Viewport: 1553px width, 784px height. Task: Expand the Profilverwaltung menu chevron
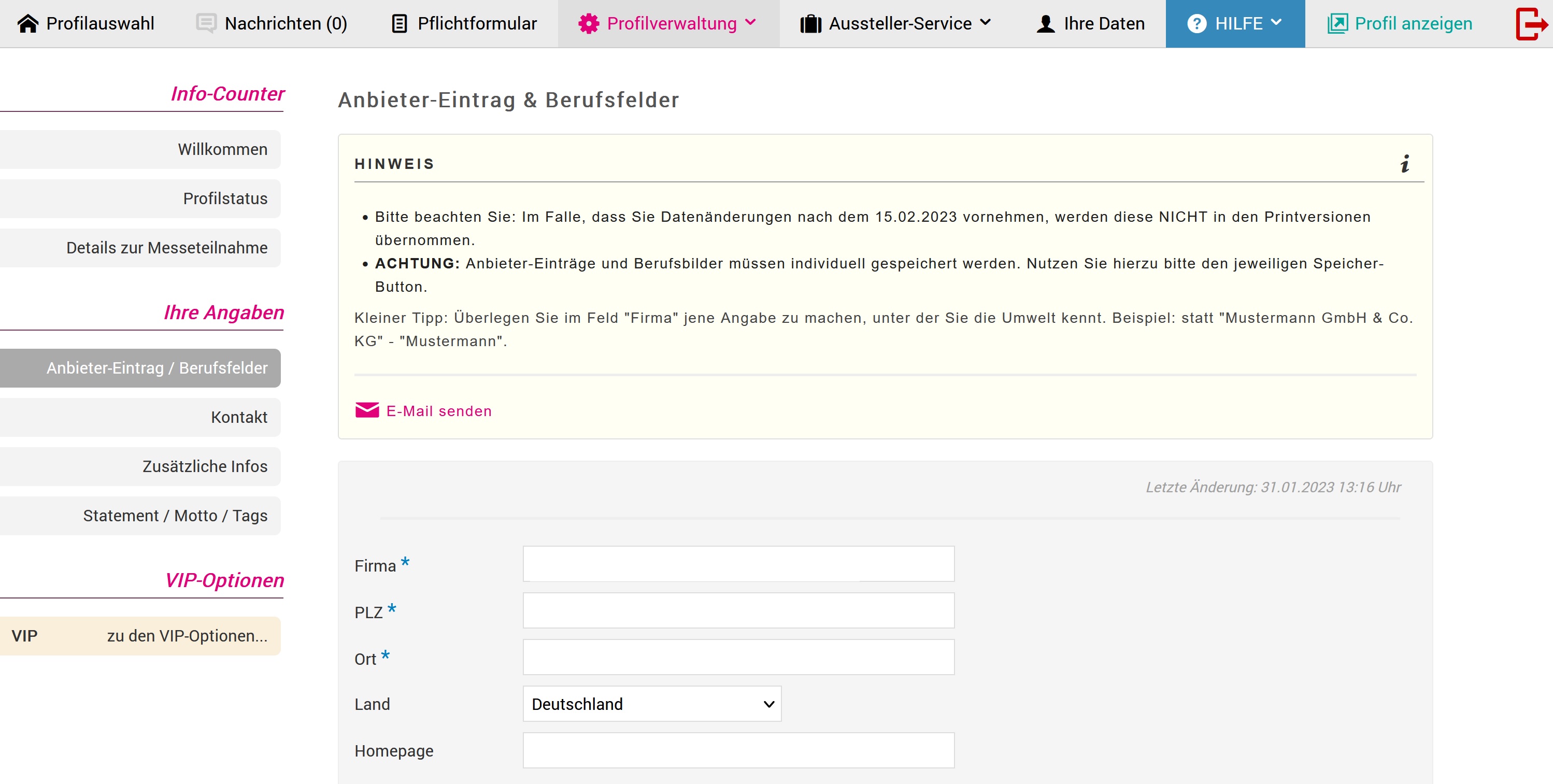point(750,22)
